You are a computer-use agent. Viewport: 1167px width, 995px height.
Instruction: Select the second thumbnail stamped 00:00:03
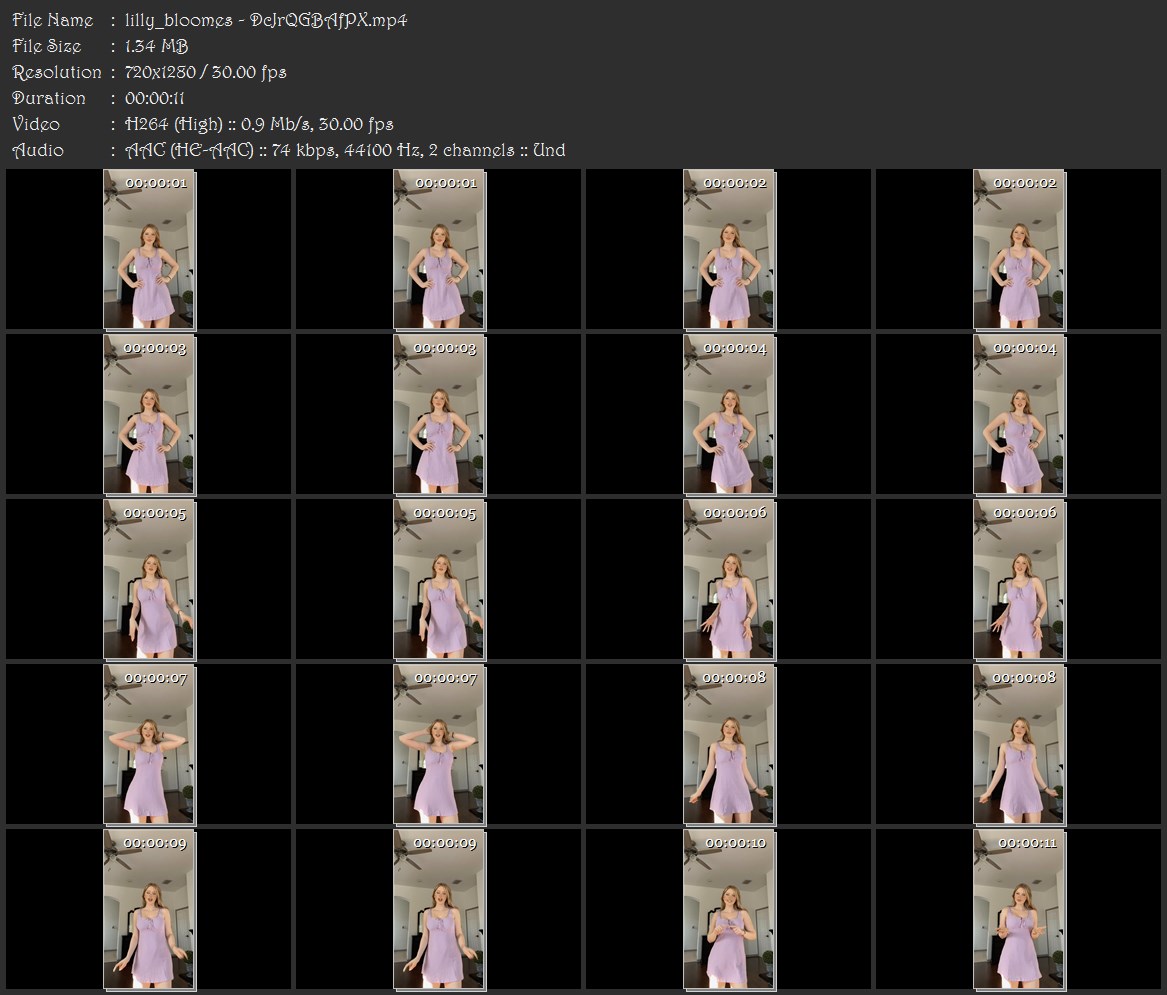click(x=440, y=415)
